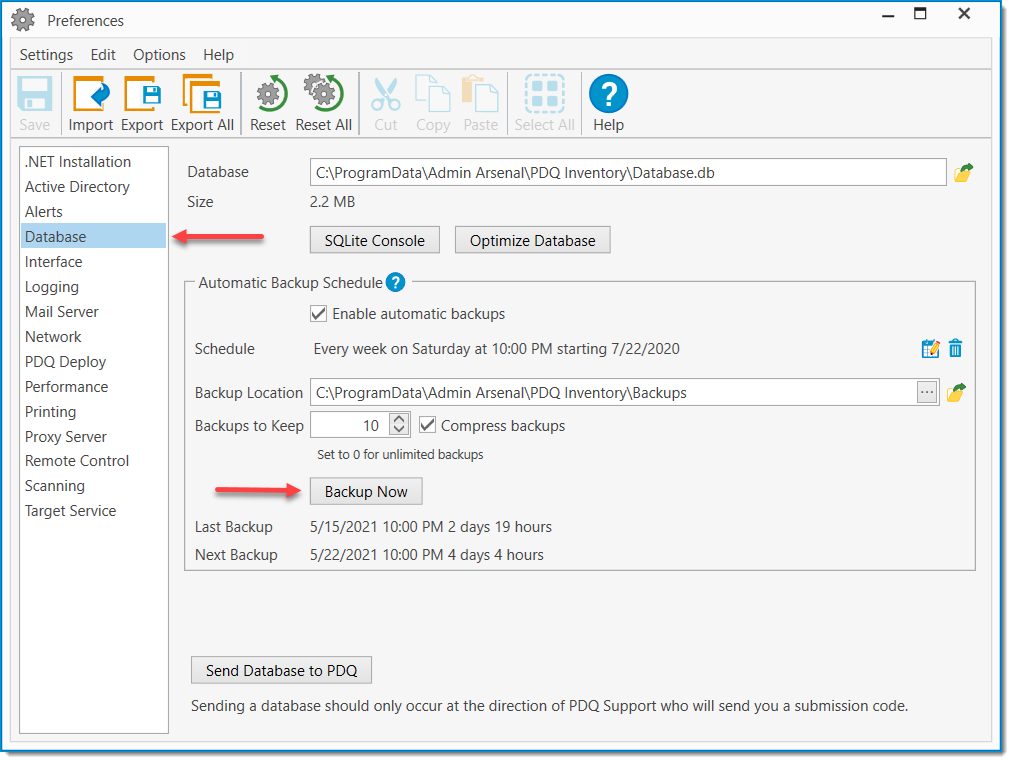The width and height of the screenshot is (1012, 762).
Task: Select Performance preferences page
Action: [x=94, y=386]
